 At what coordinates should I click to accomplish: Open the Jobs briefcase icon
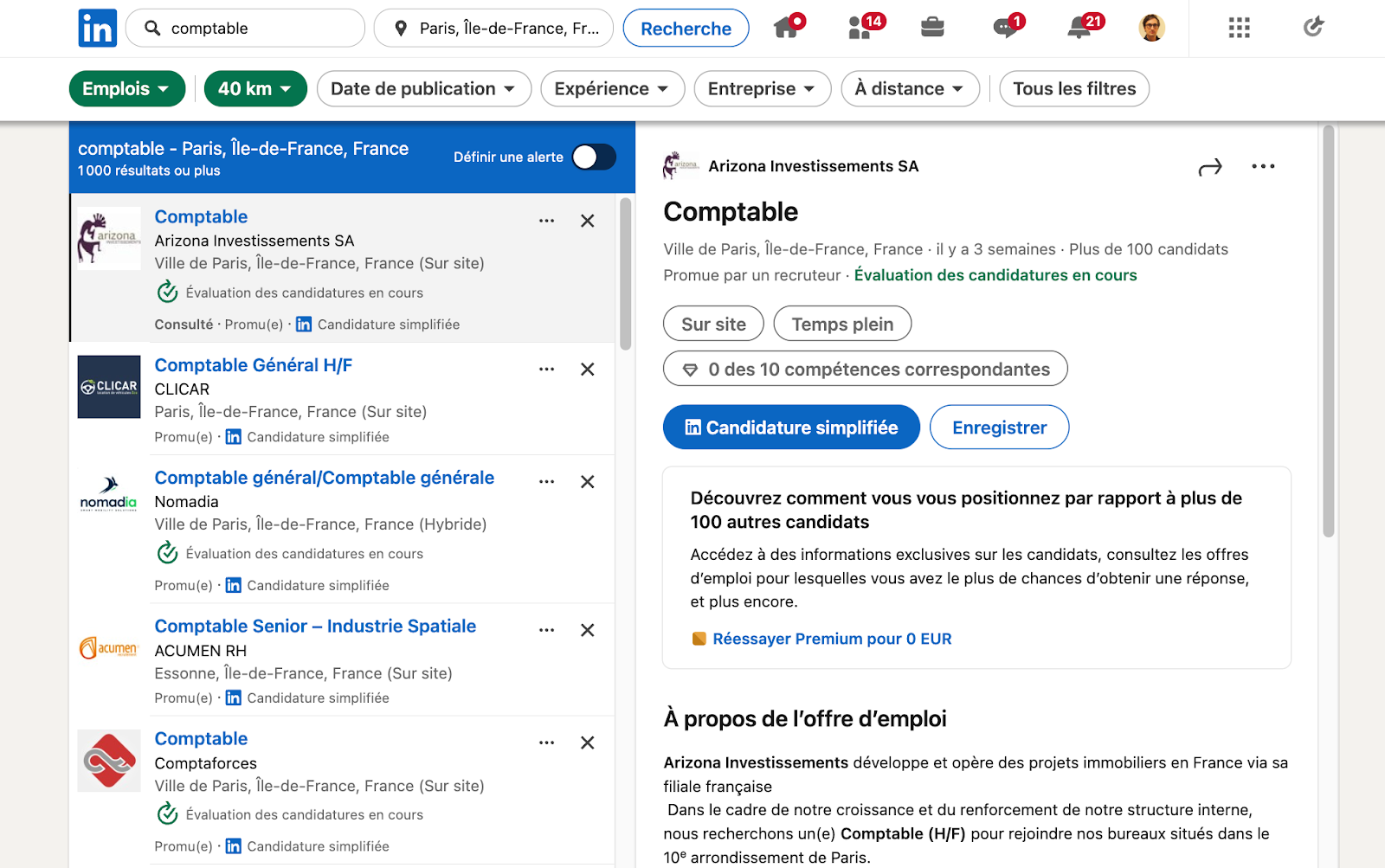pos(932,28)
